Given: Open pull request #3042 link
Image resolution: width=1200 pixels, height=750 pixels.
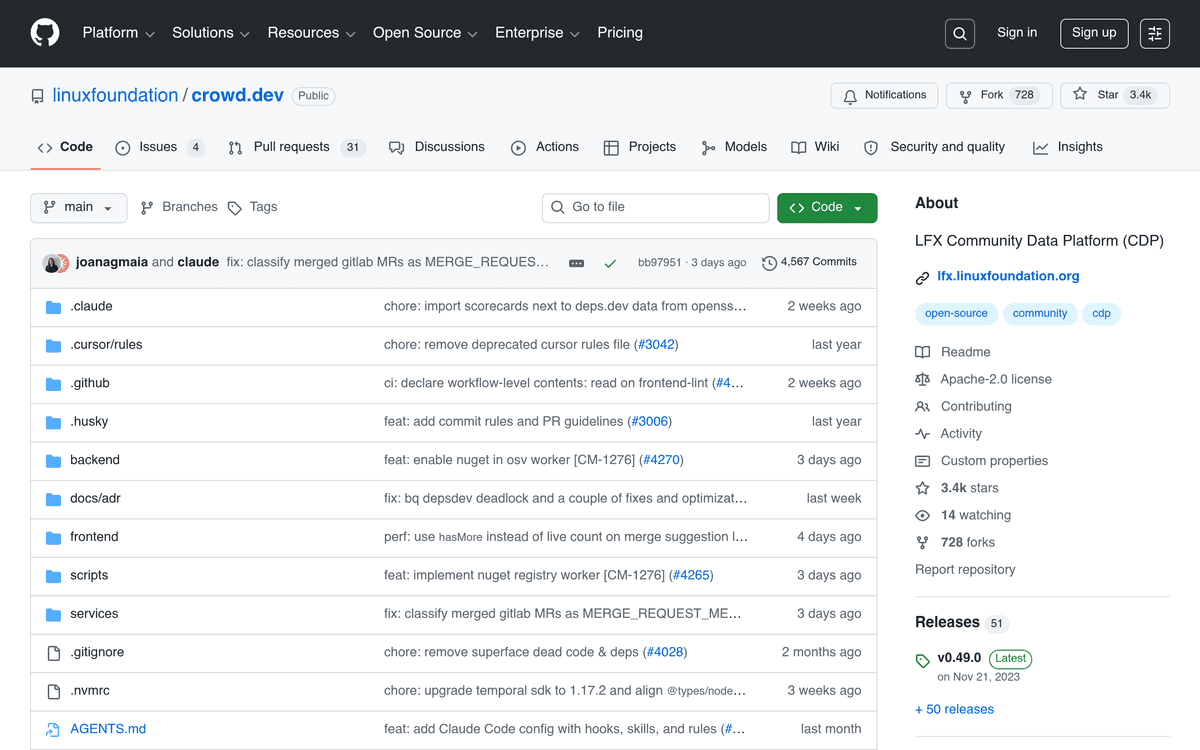Looking at the screenshot, I should (656, 345).
